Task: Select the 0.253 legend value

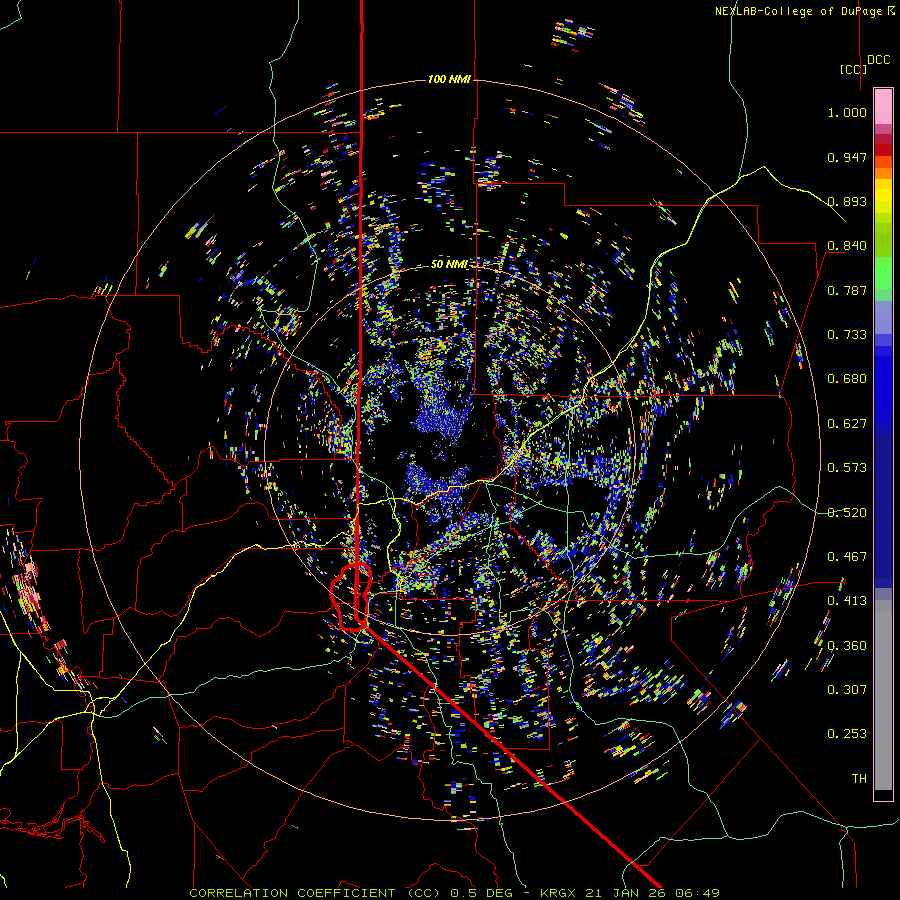Action: point(847,734)
